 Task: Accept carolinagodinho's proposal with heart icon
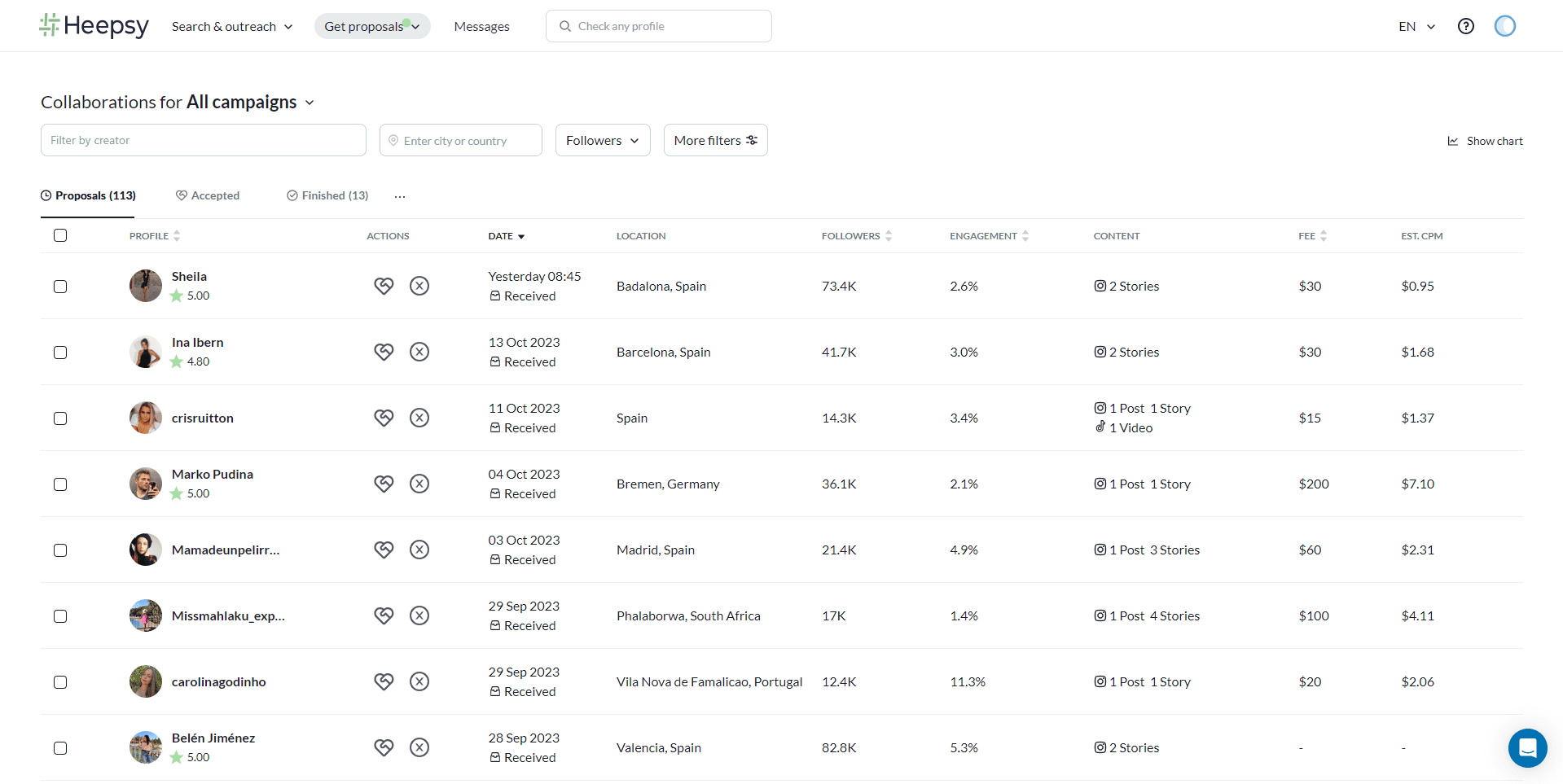(x=384, y=681)
